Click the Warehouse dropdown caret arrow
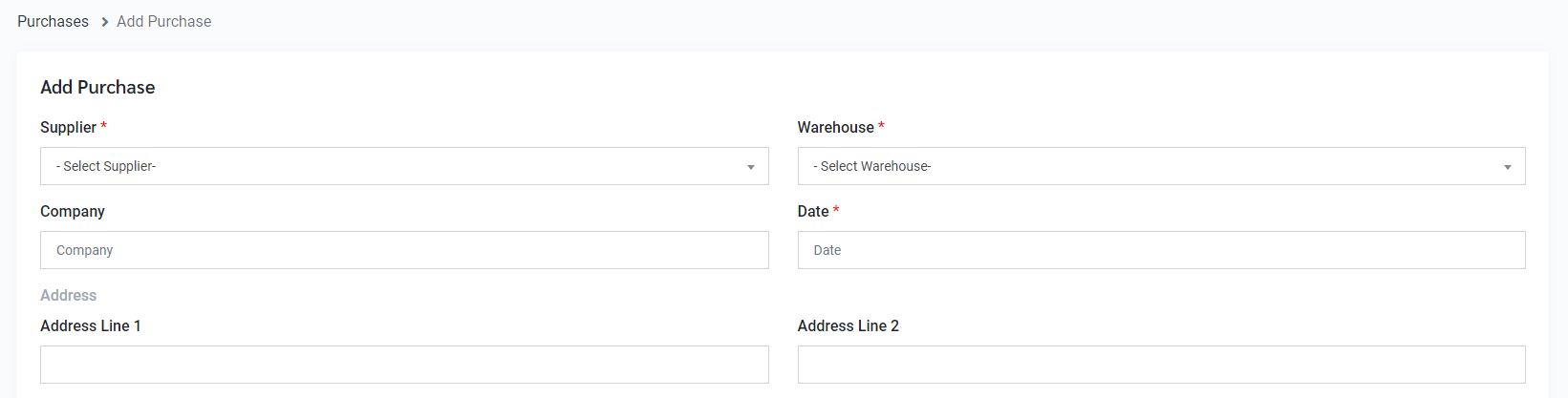This screenshot has width=1568, height=398. [x=1507, y=167]
